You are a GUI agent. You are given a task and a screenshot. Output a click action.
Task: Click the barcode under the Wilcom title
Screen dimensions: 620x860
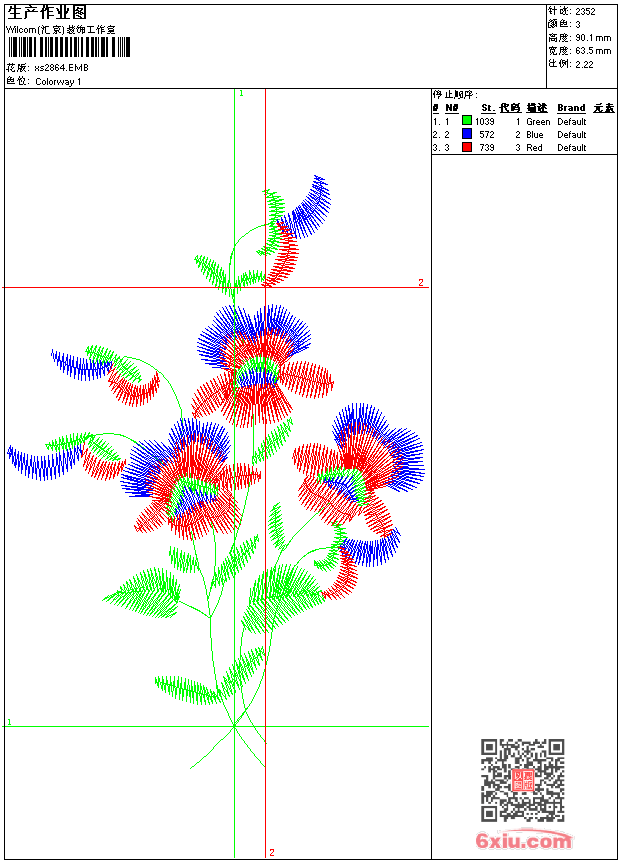(69, 47)
